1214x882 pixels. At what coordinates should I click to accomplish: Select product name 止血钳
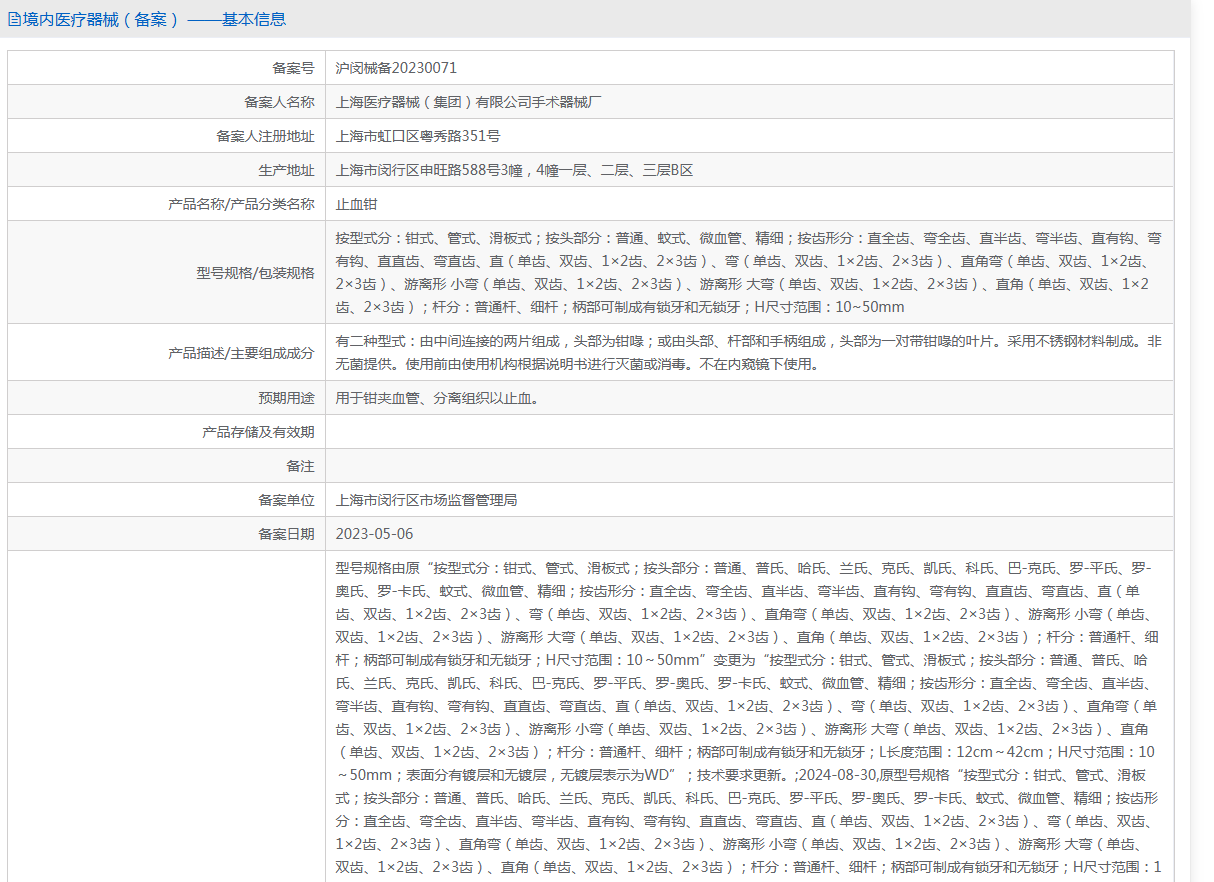(356, 204)
